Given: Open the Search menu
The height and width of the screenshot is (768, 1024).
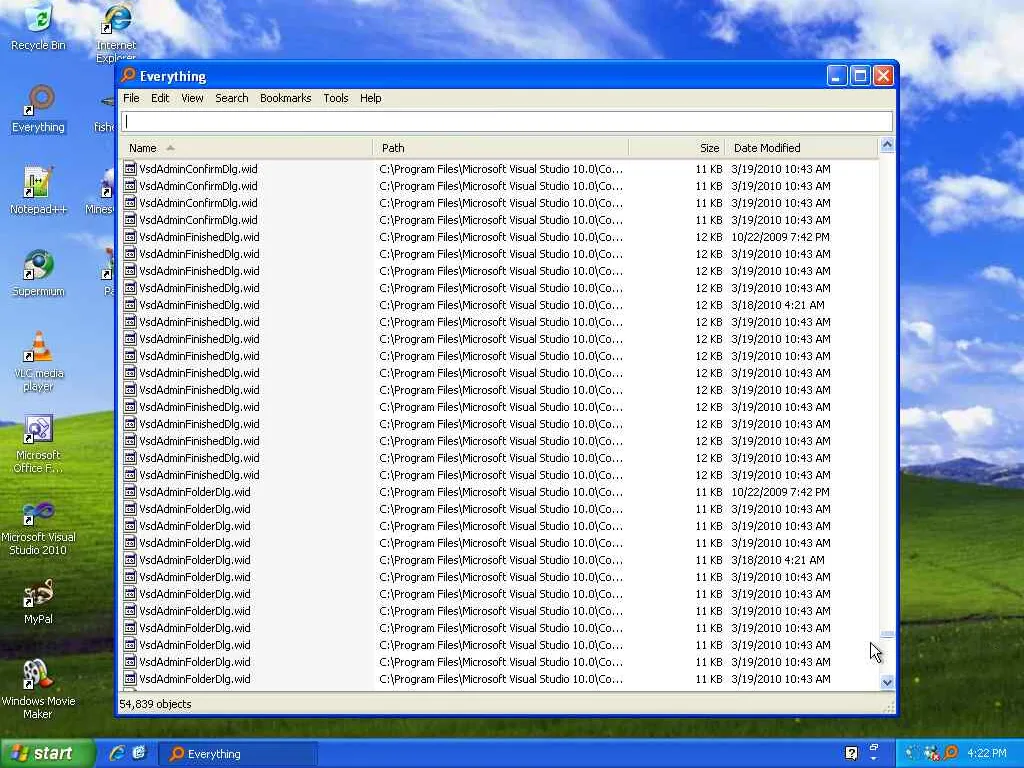Looking at the screenshot, I should (232, 98).
